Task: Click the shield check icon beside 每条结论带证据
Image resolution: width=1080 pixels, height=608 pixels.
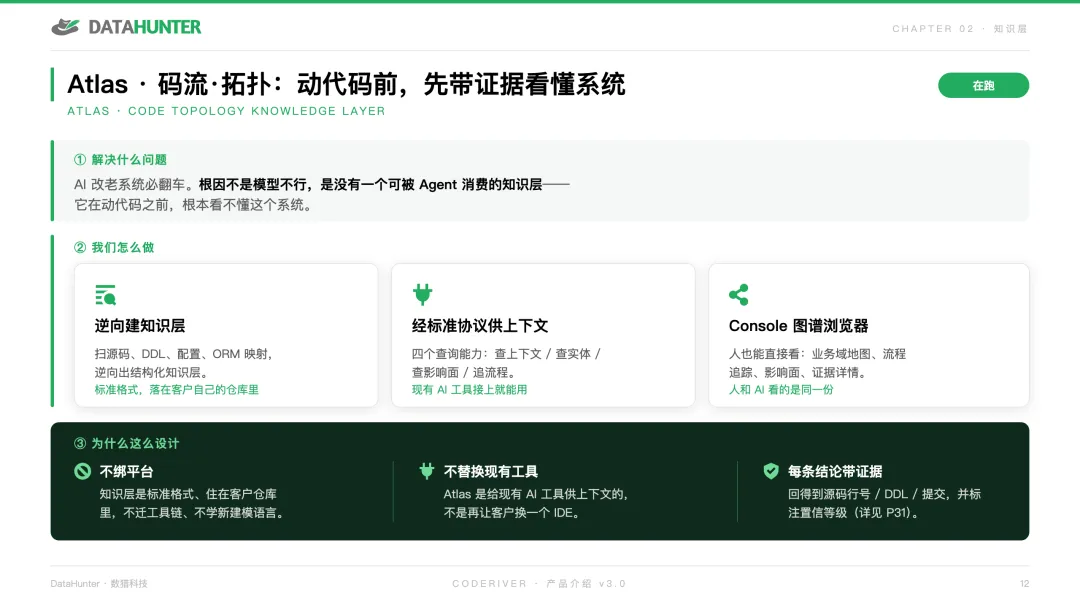Action: [771, 471]
